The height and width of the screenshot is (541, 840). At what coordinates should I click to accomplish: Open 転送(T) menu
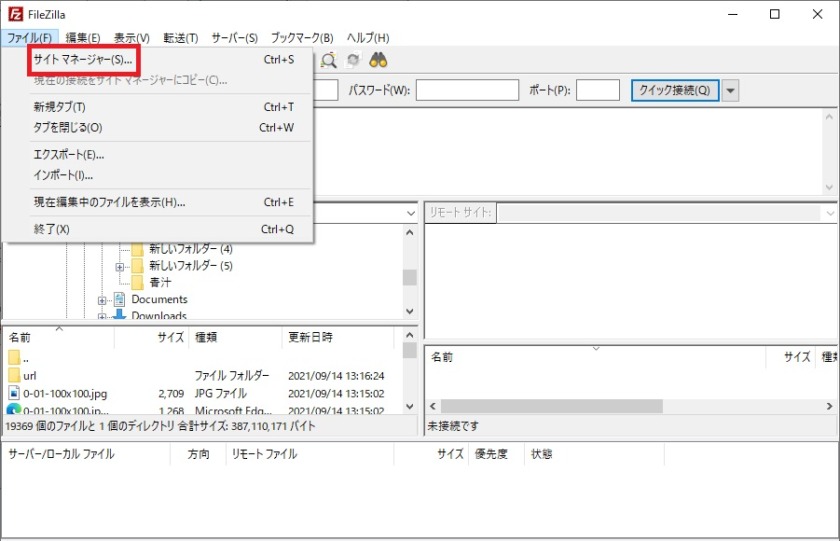181,38
